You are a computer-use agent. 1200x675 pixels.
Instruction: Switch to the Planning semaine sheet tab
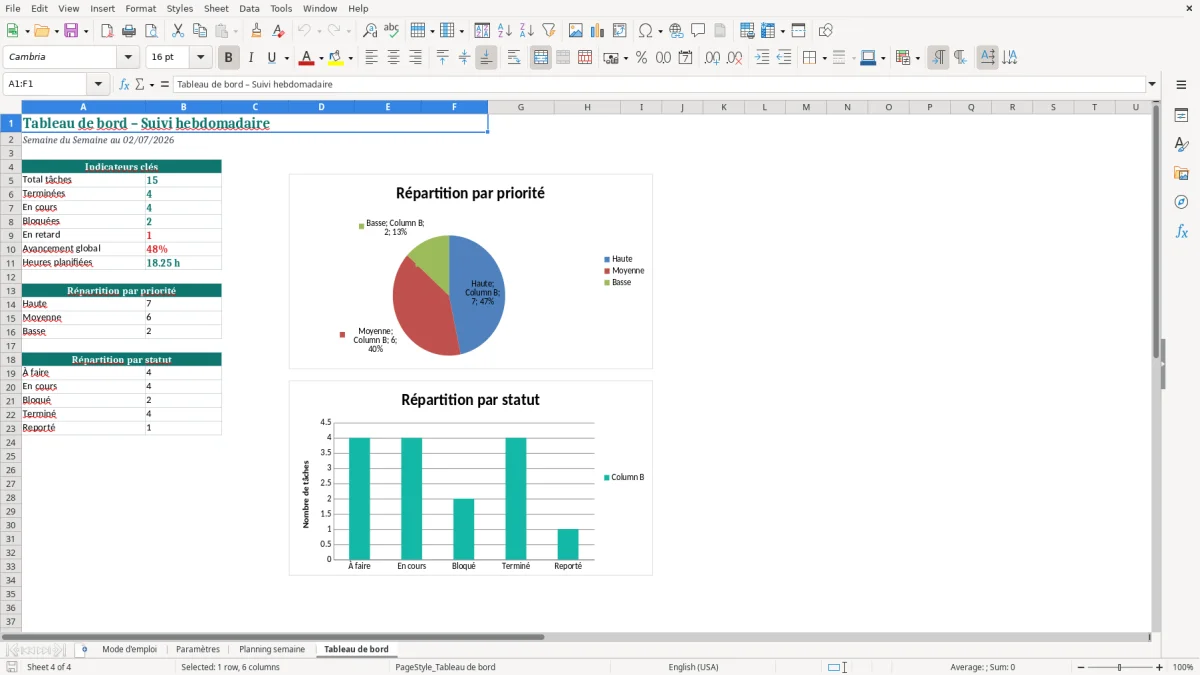coord(272,650)
